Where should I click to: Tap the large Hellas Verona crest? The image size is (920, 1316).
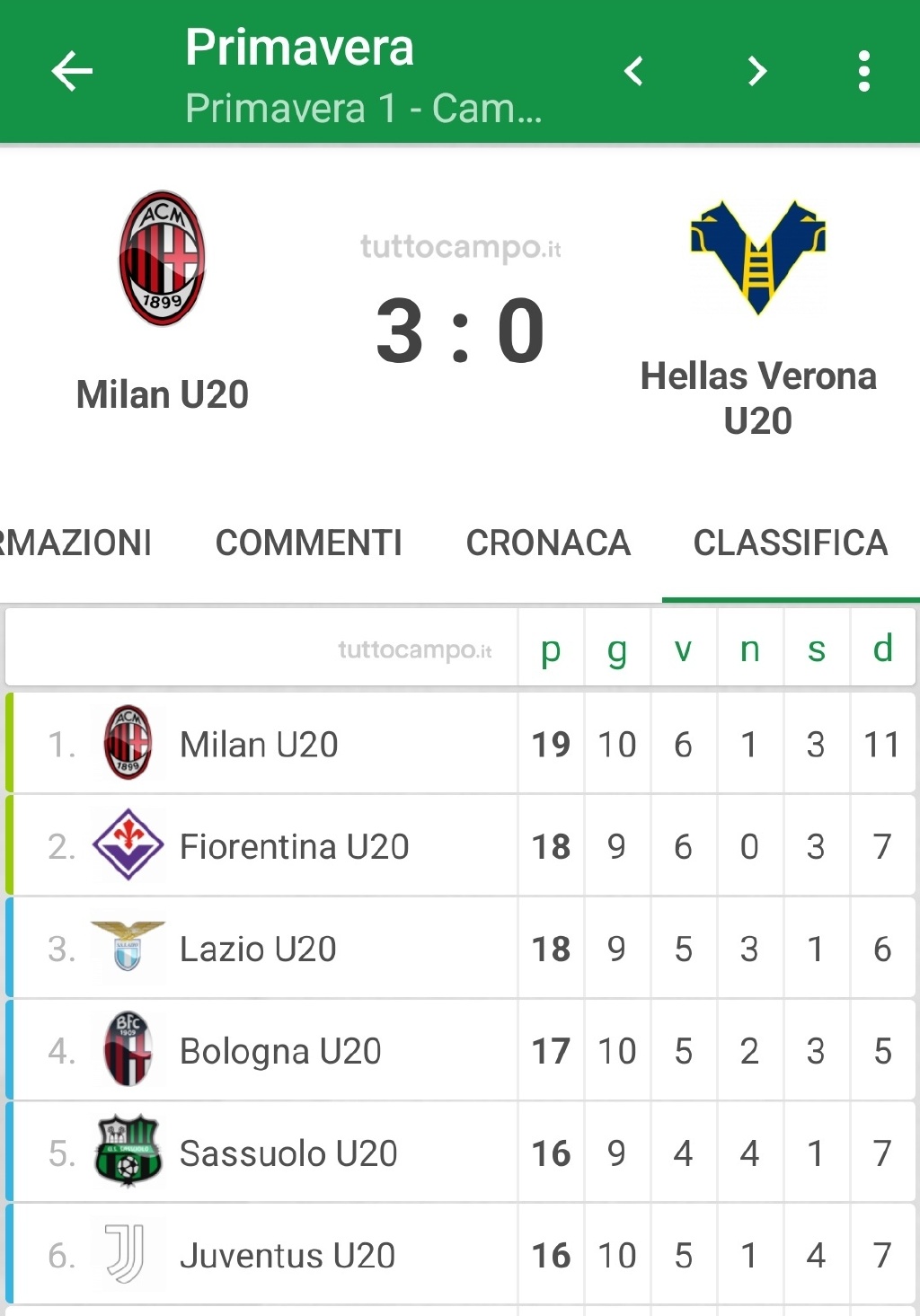point(758,257)
